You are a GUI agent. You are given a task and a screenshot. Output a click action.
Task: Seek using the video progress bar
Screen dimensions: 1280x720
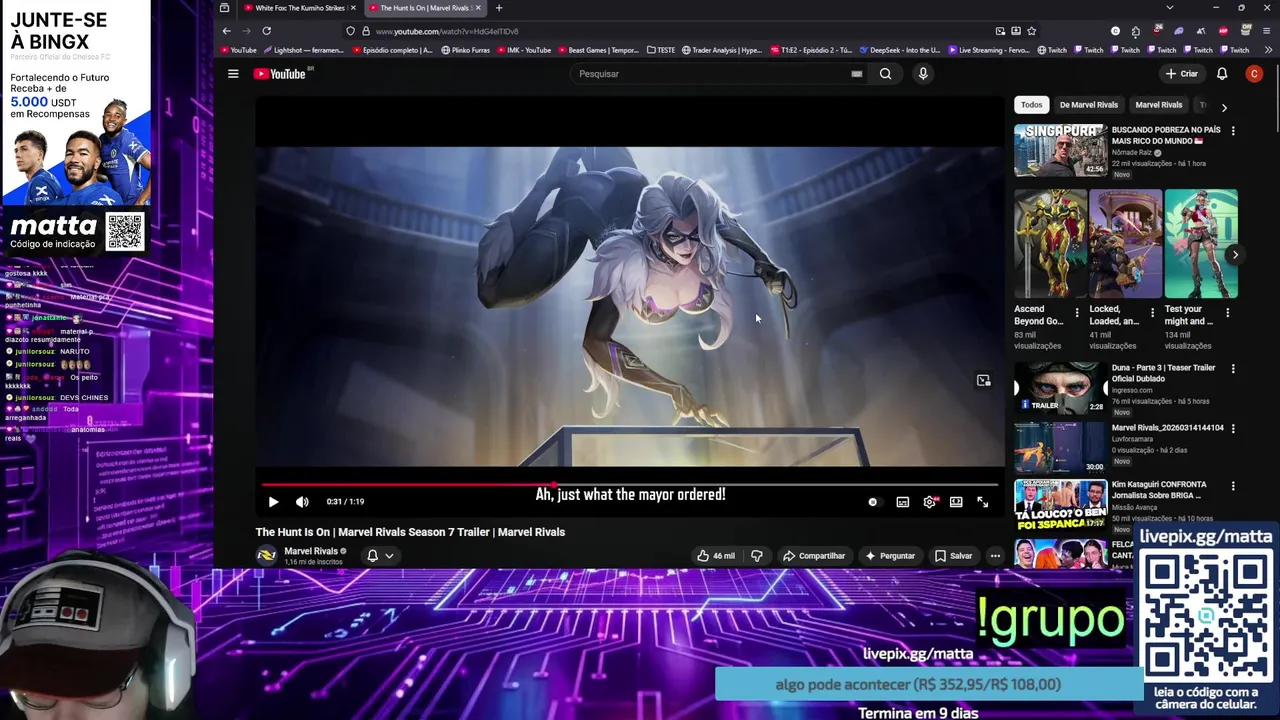(x=630, y=484)
